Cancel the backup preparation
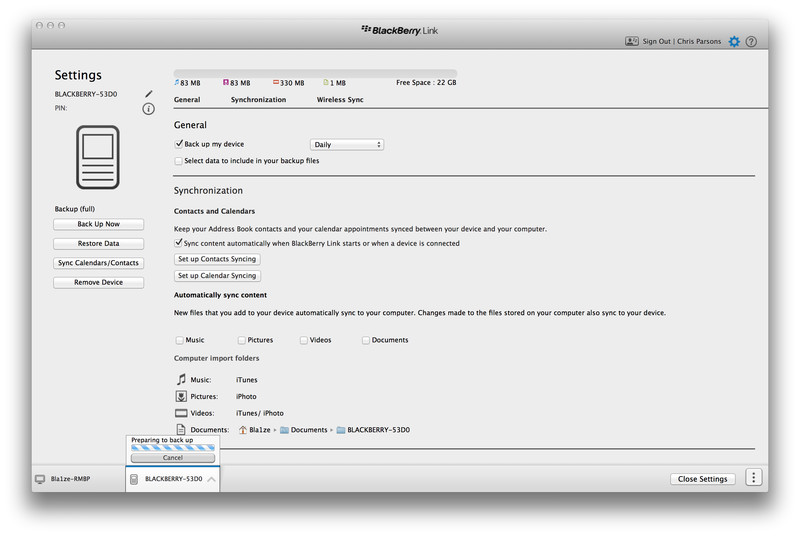This screenshot has height=536, width=800. point(173,458)
